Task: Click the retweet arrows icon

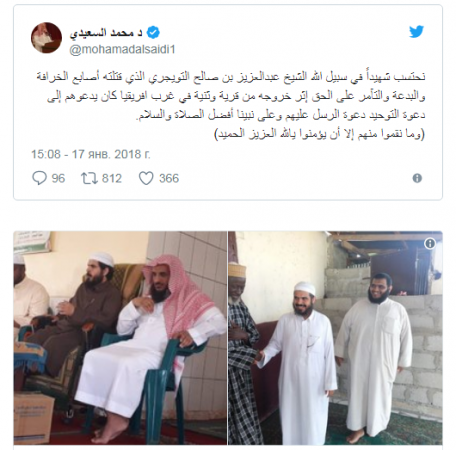Action: coord(89,178)
